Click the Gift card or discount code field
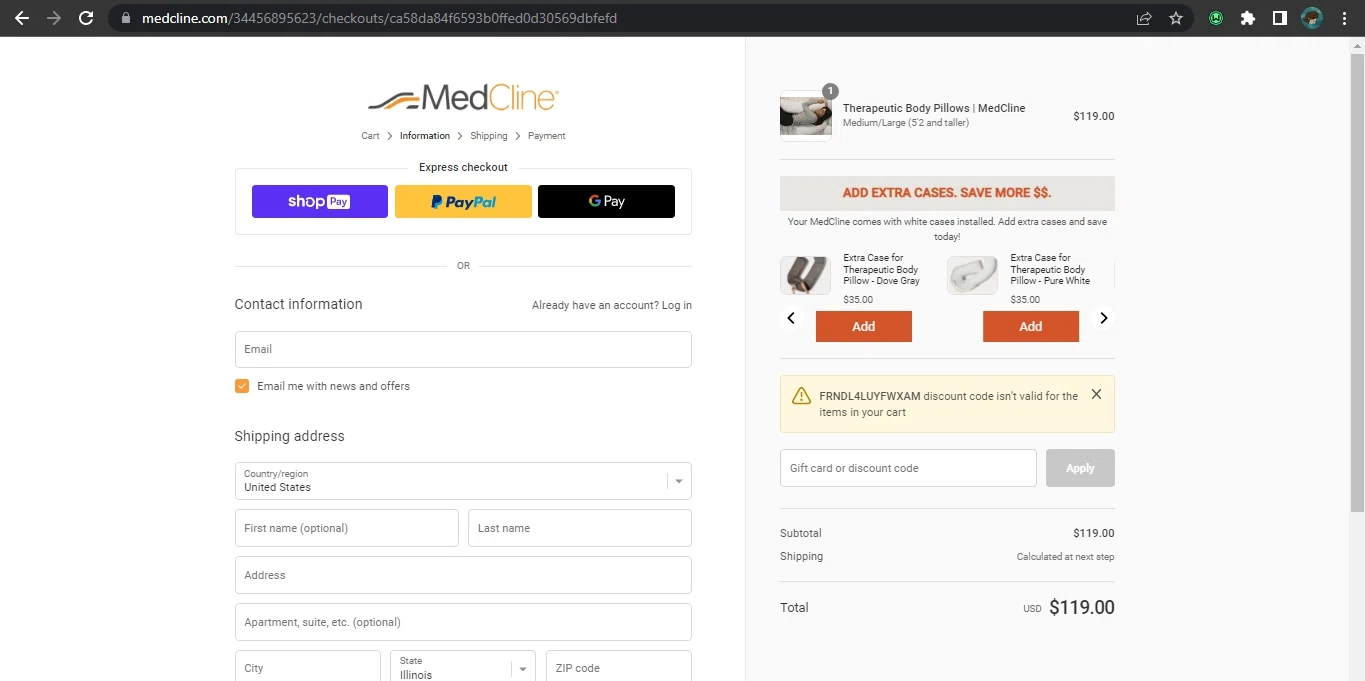Screen dimensions: 1365x681 click(908, 468)
